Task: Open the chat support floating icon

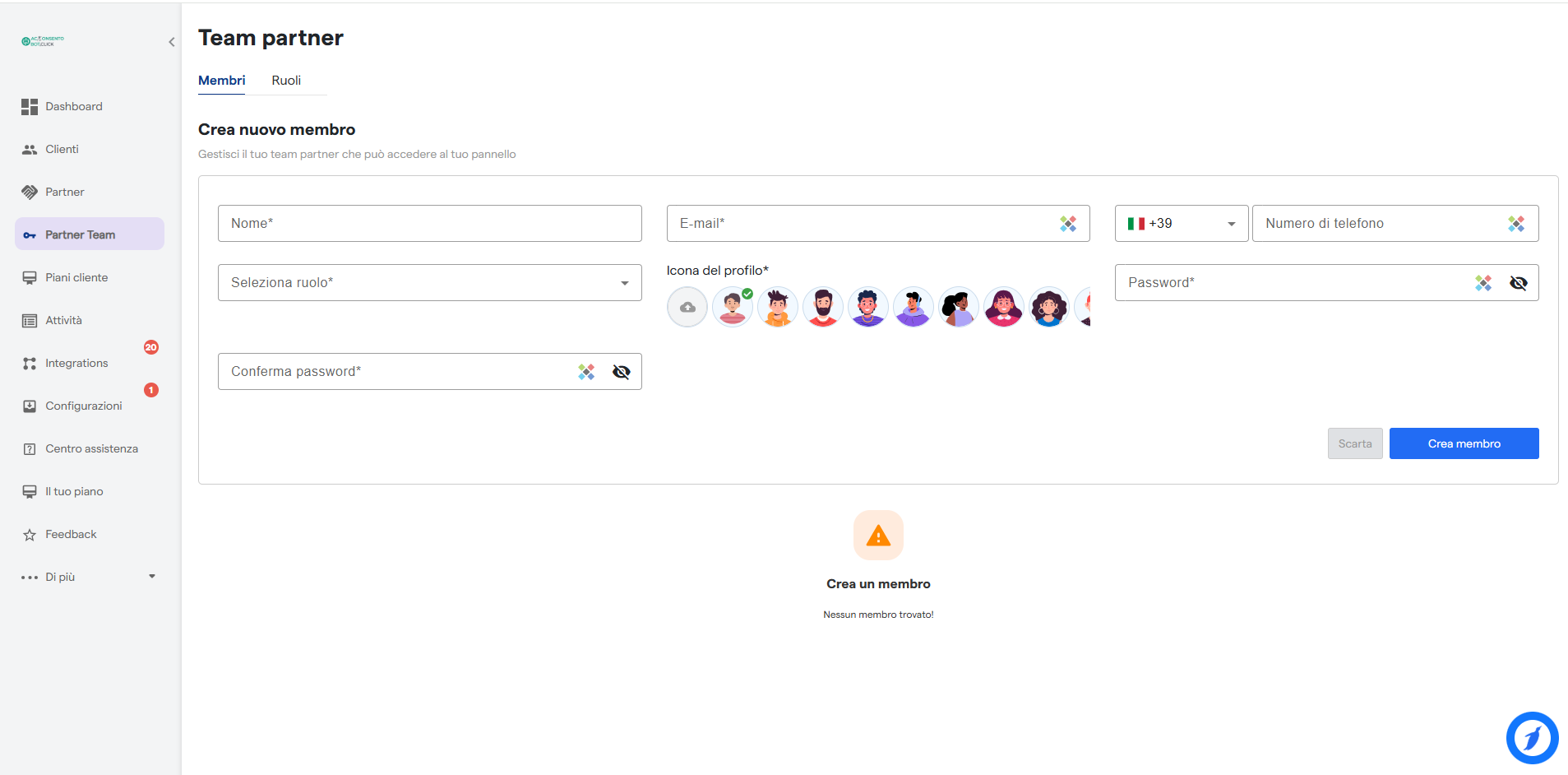Action: click(1532, 738)
